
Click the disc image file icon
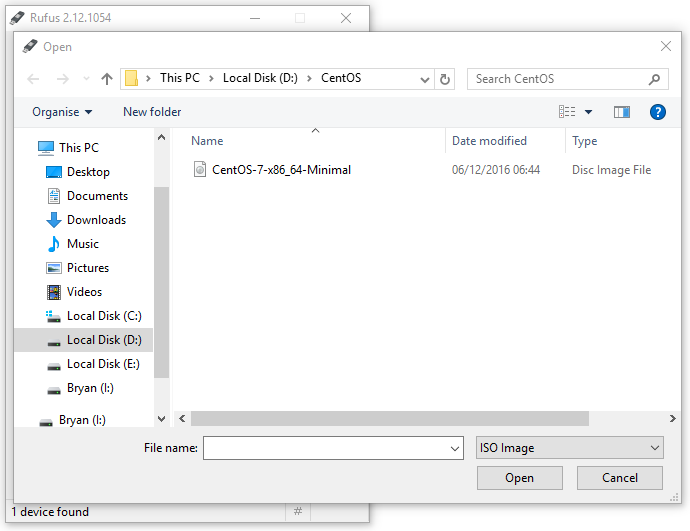(200, 169)
